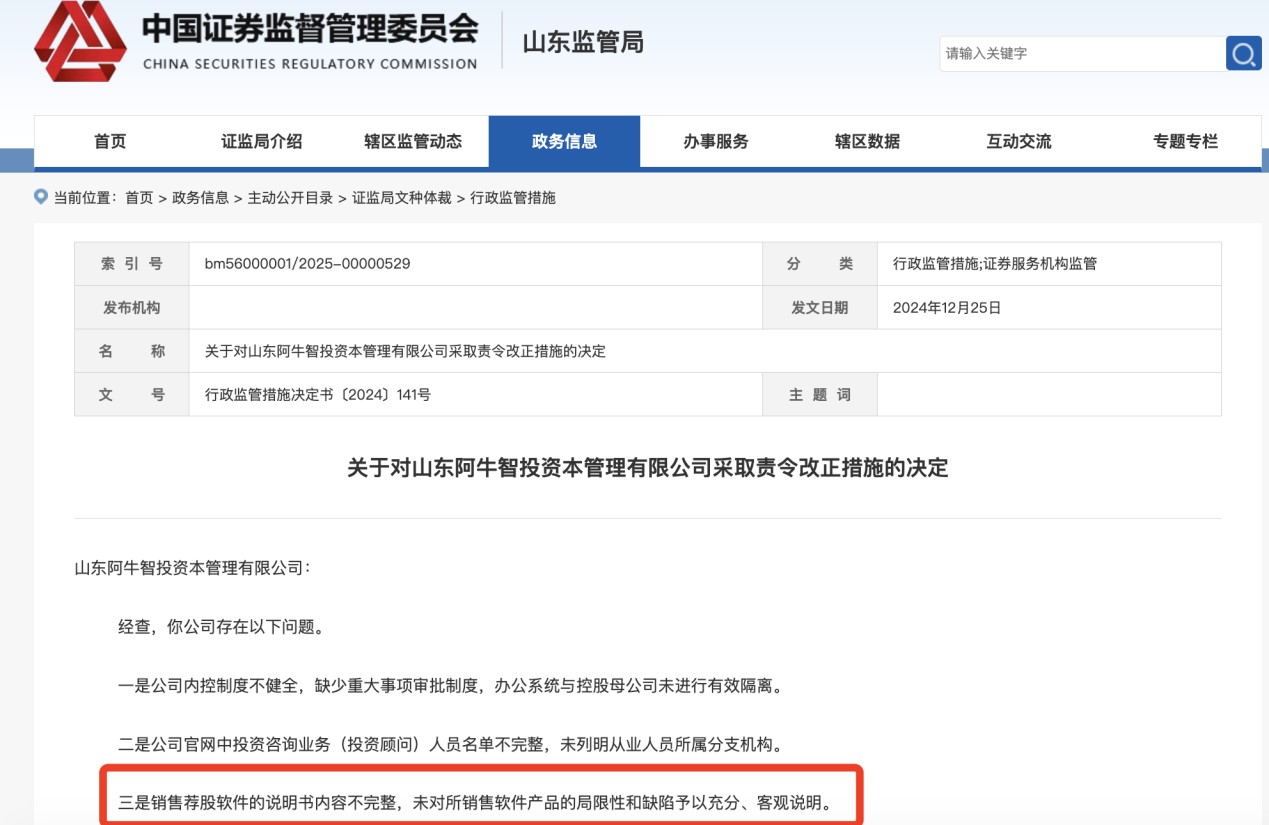The height and width of the screenshot is (825, 1269).
Task: Click the blue search magnifier icon
Action: (x=1243, y=54)
